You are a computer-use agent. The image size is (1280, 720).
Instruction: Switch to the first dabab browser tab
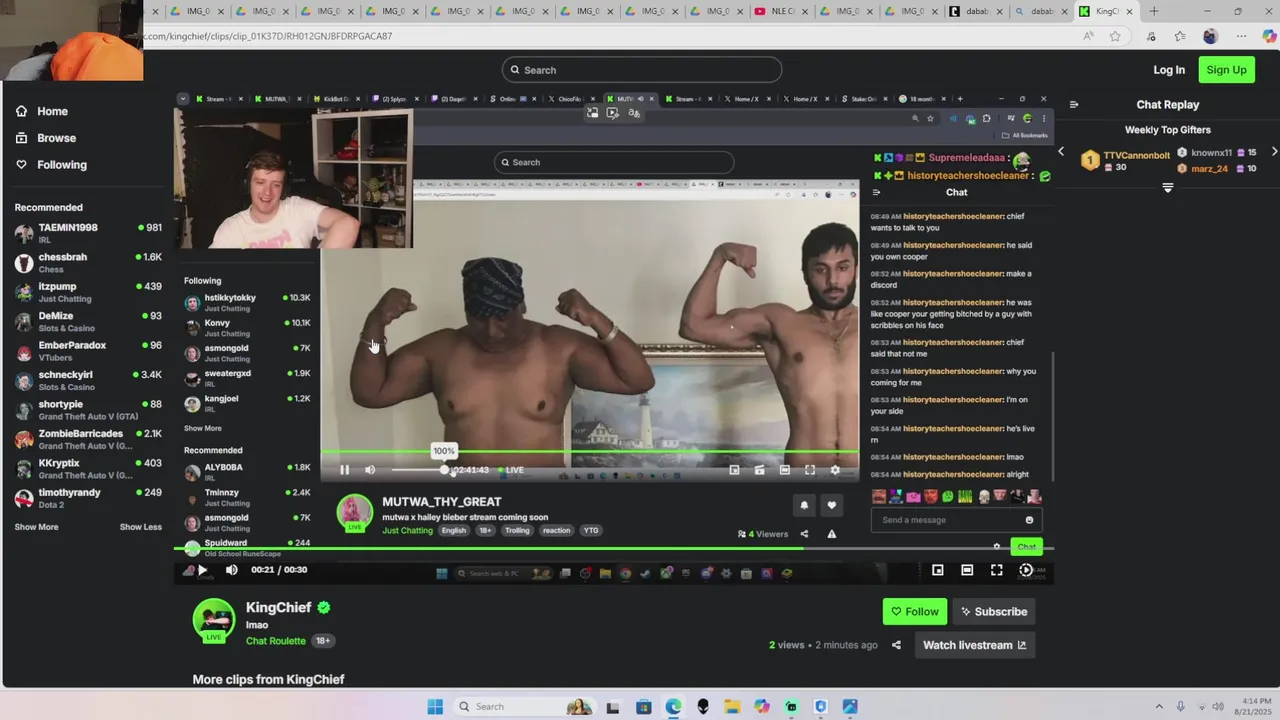(x=970, y=11)
